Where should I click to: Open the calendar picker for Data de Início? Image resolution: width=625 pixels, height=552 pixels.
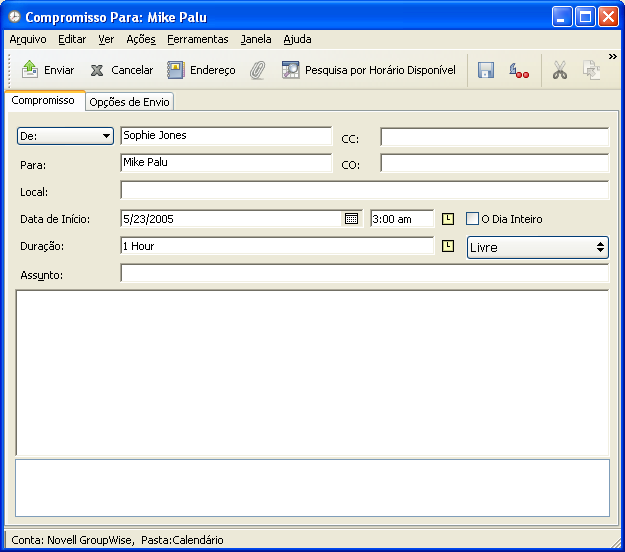tap(351, 219)
